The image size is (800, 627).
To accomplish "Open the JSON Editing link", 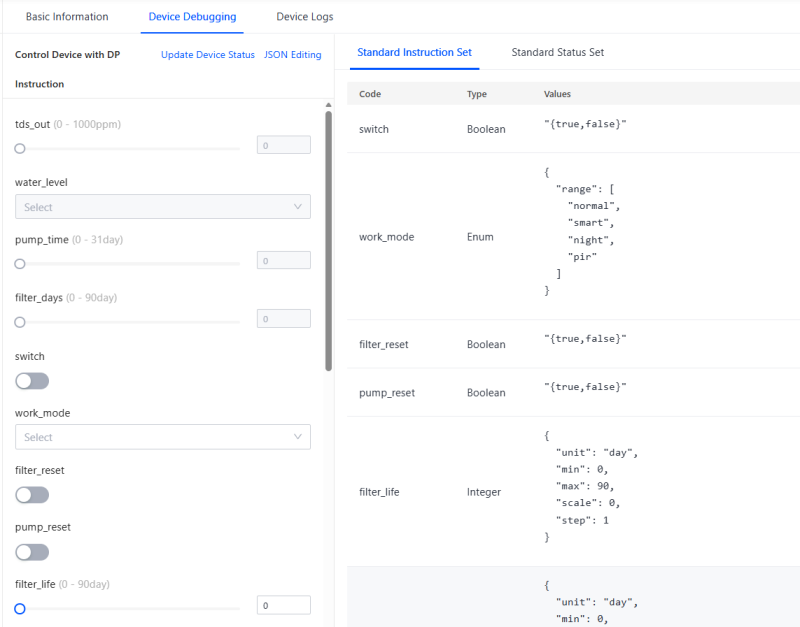I will (292, 55).
